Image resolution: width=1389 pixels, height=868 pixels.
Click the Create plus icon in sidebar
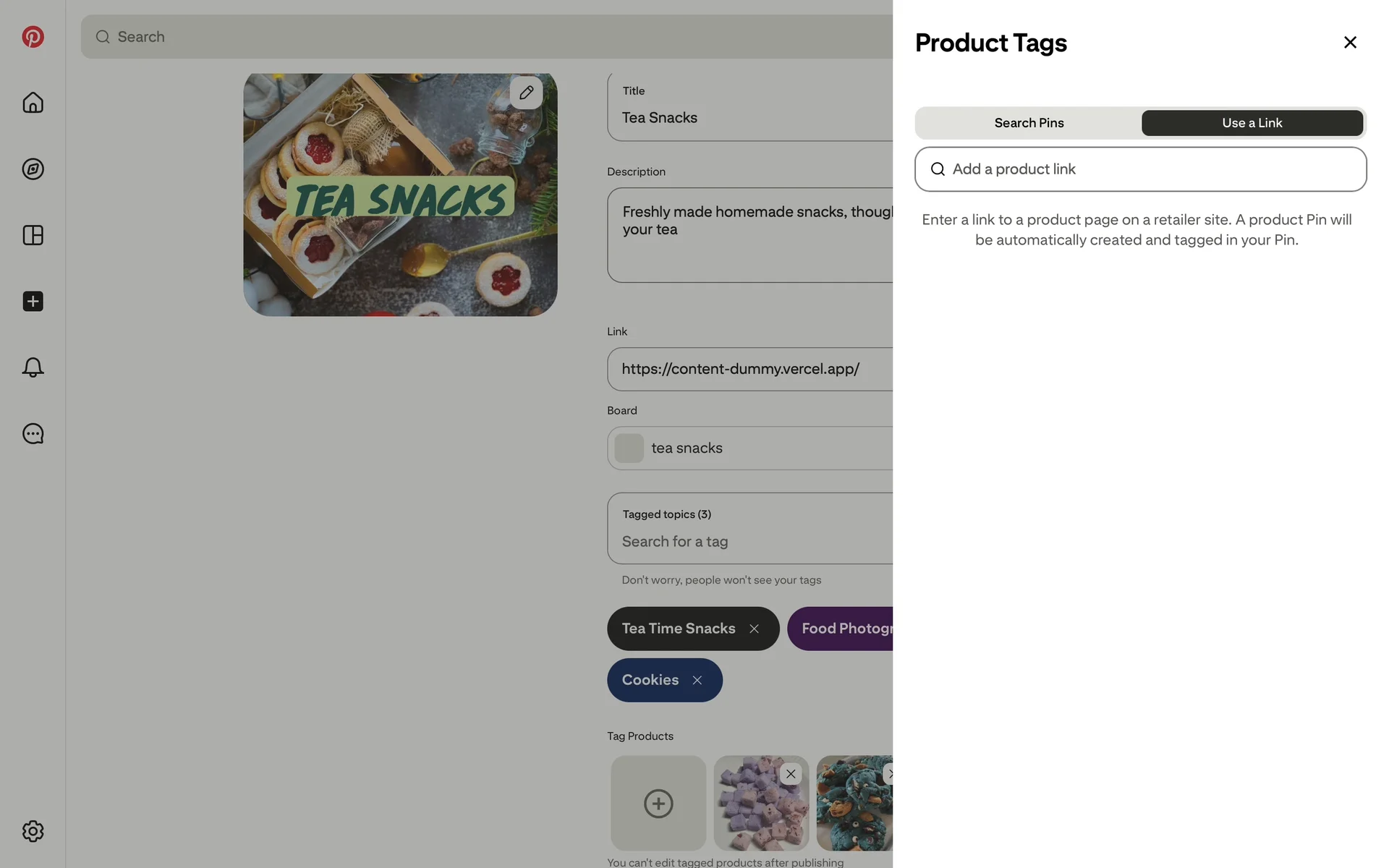point(33,302)
